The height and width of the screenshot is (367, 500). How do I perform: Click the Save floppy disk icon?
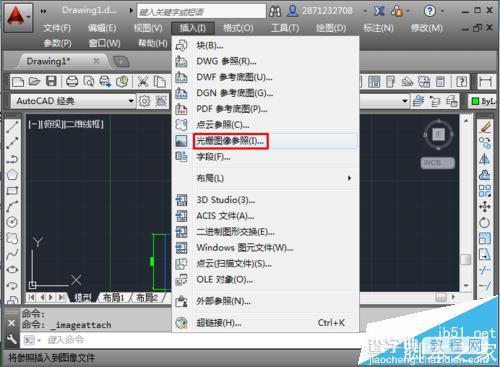pyautogui.click(x=51, y=82)
